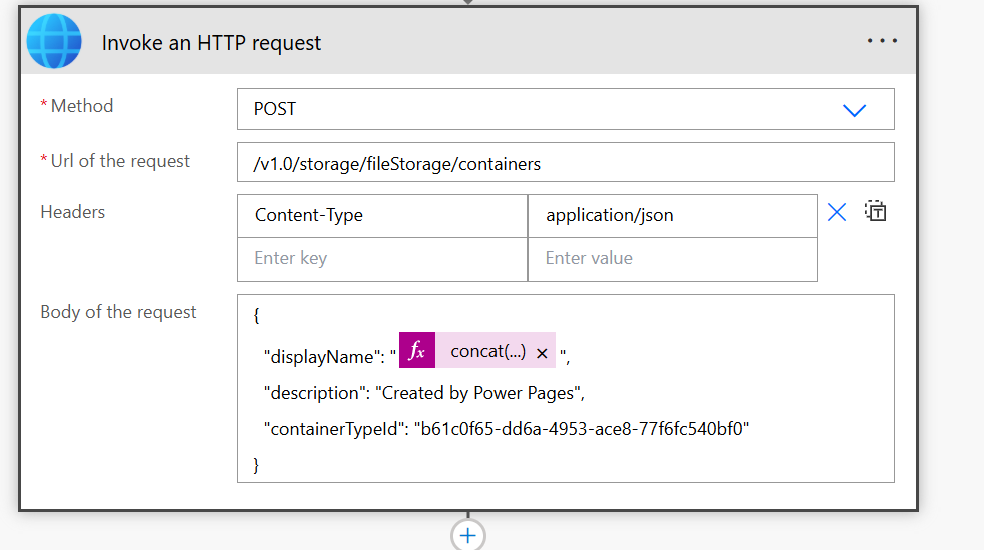Edit the application/json header value
This screenshot has height=550, width=984.
click(672, 215)
